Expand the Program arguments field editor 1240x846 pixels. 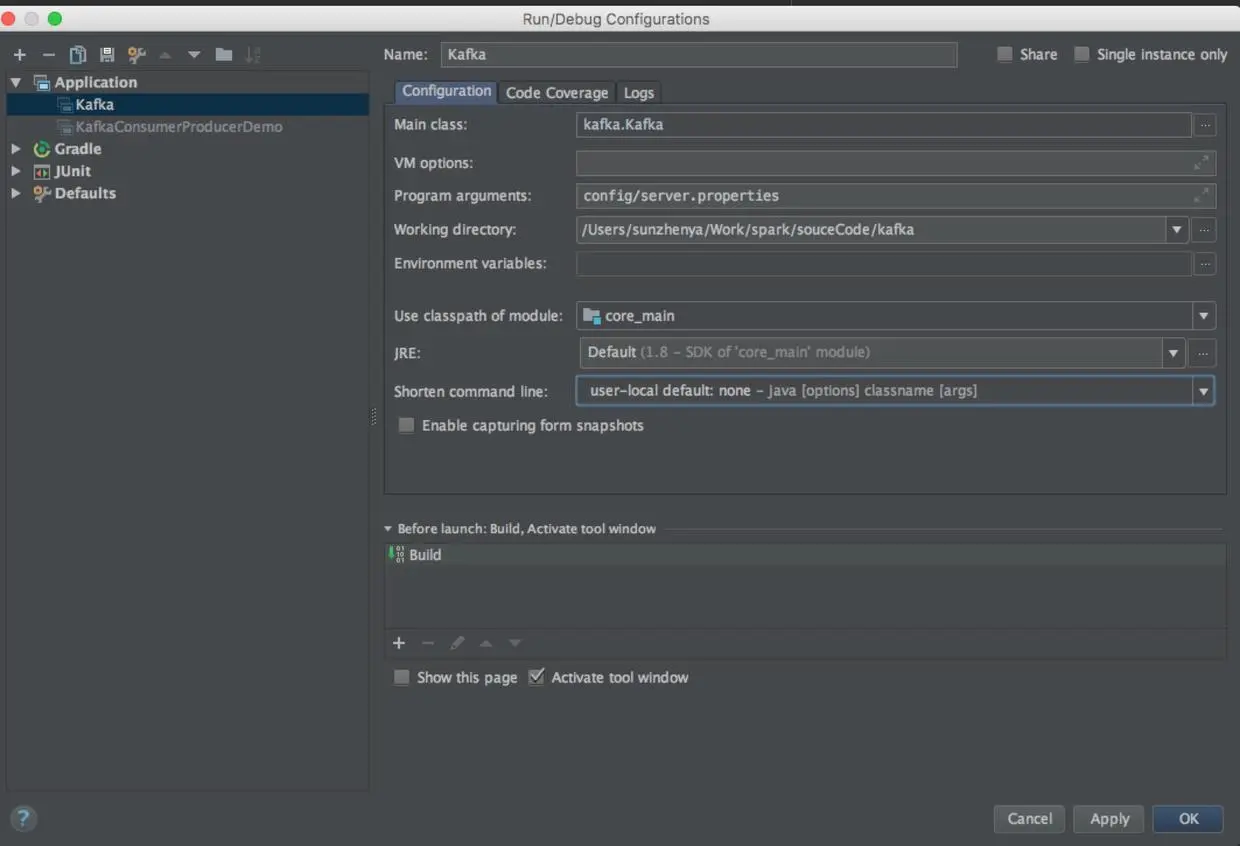point(1202,195)
